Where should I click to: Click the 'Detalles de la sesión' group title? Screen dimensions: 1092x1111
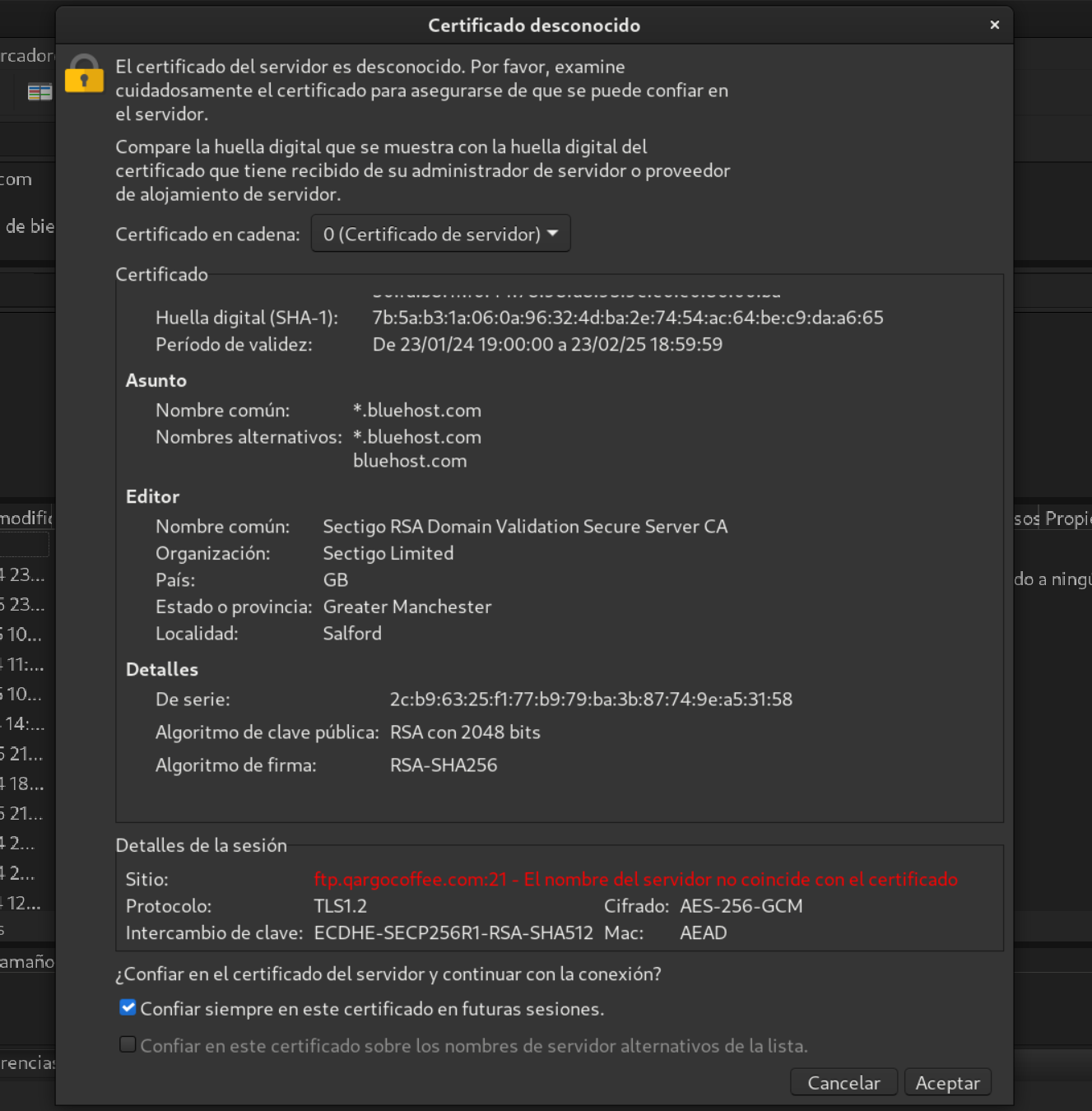pyautogui.click(x=202, y=845)
